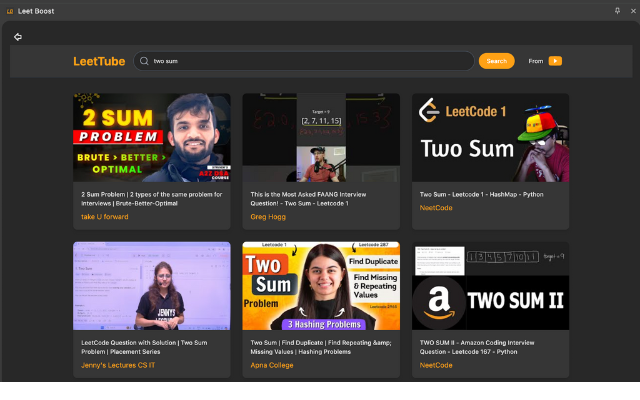Click title 'LeetCode Question with Solution | Two Sum'

tap(144, 347)
